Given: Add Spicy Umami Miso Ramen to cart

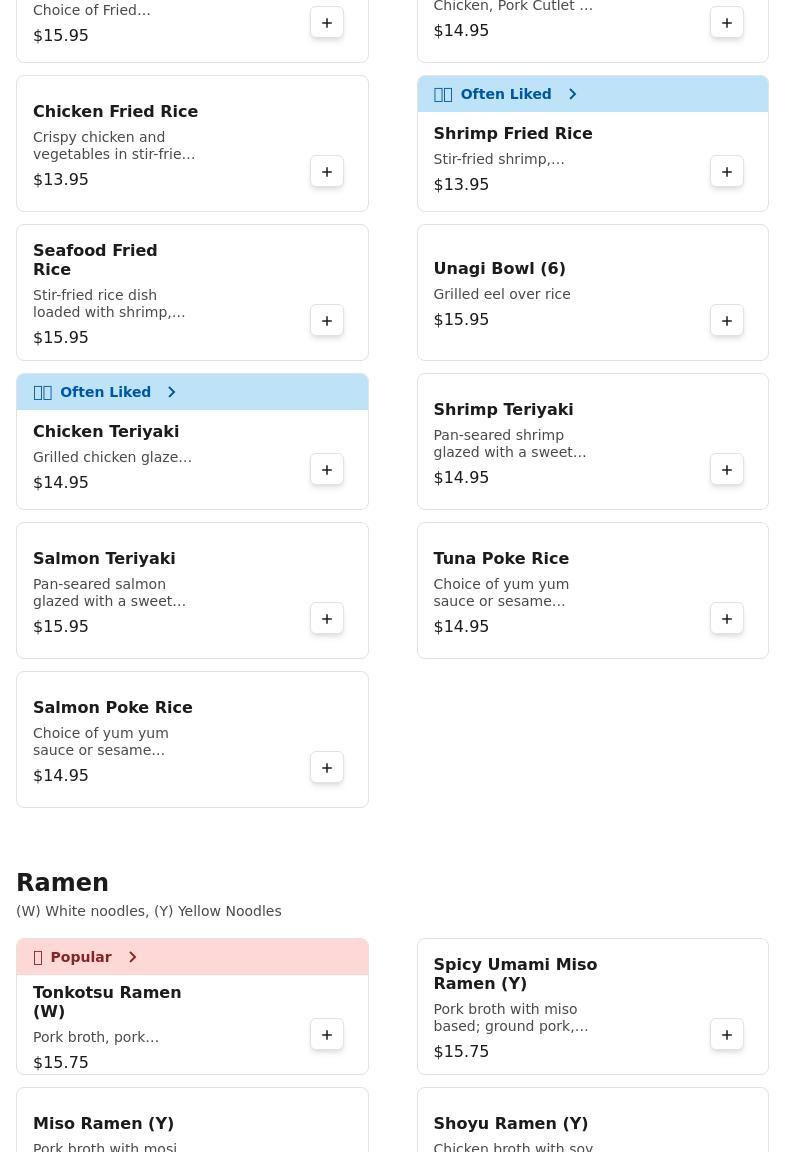Looking at the screenshot, I should click(727, 1035).
